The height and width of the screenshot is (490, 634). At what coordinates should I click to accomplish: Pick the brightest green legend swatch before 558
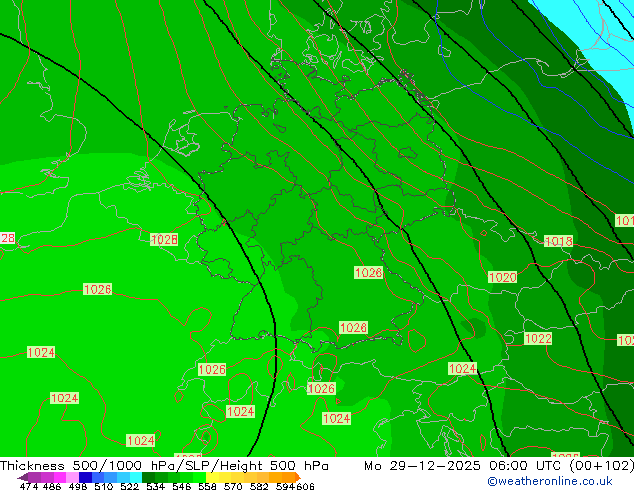199,477
